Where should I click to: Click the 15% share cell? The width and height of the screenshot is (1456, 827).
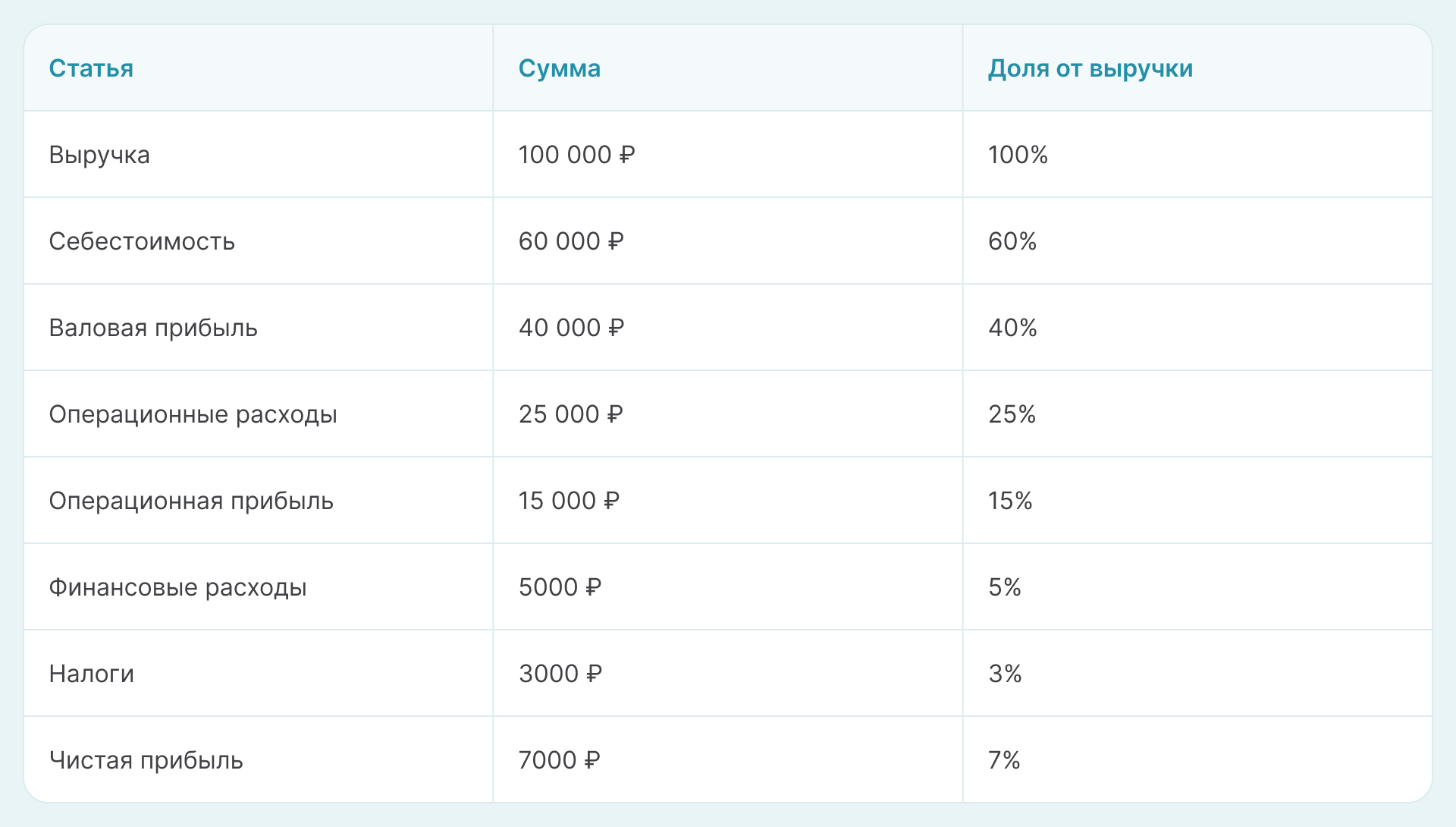(x=1010, y=501)
